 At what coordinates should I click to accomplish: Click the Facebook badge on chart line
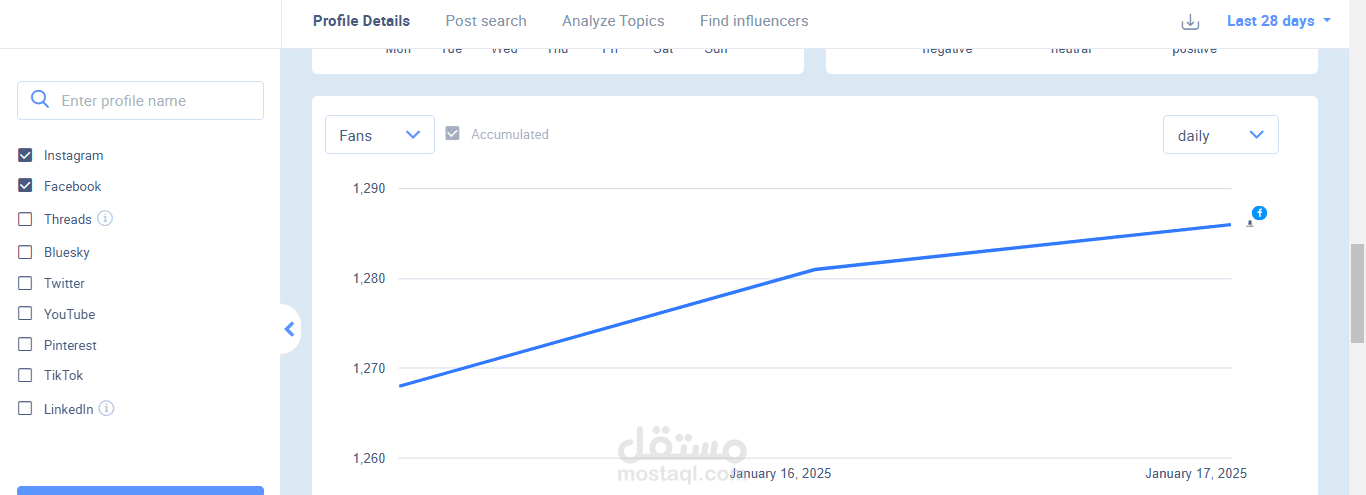pos(1259,213)
